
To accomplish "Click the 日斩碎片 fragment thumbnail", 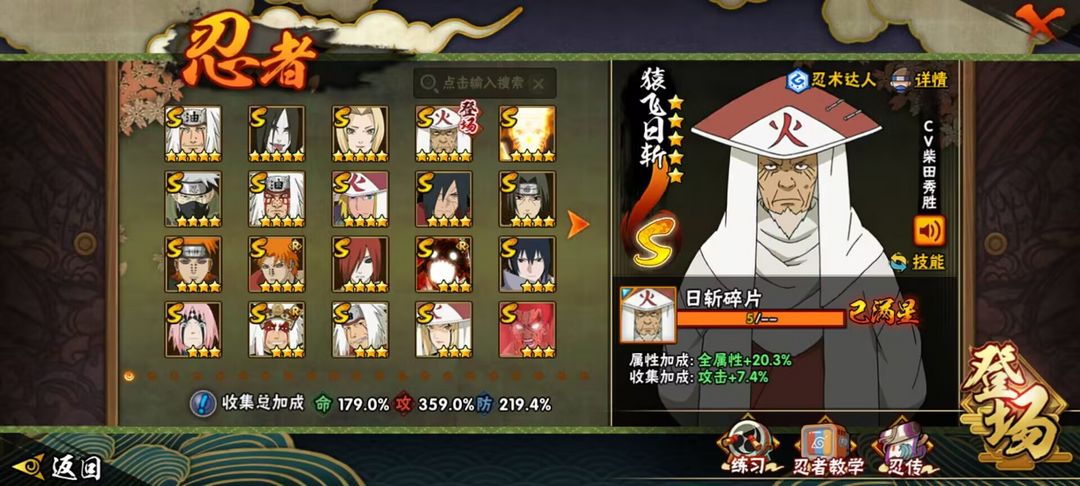I will click(647, 315).
